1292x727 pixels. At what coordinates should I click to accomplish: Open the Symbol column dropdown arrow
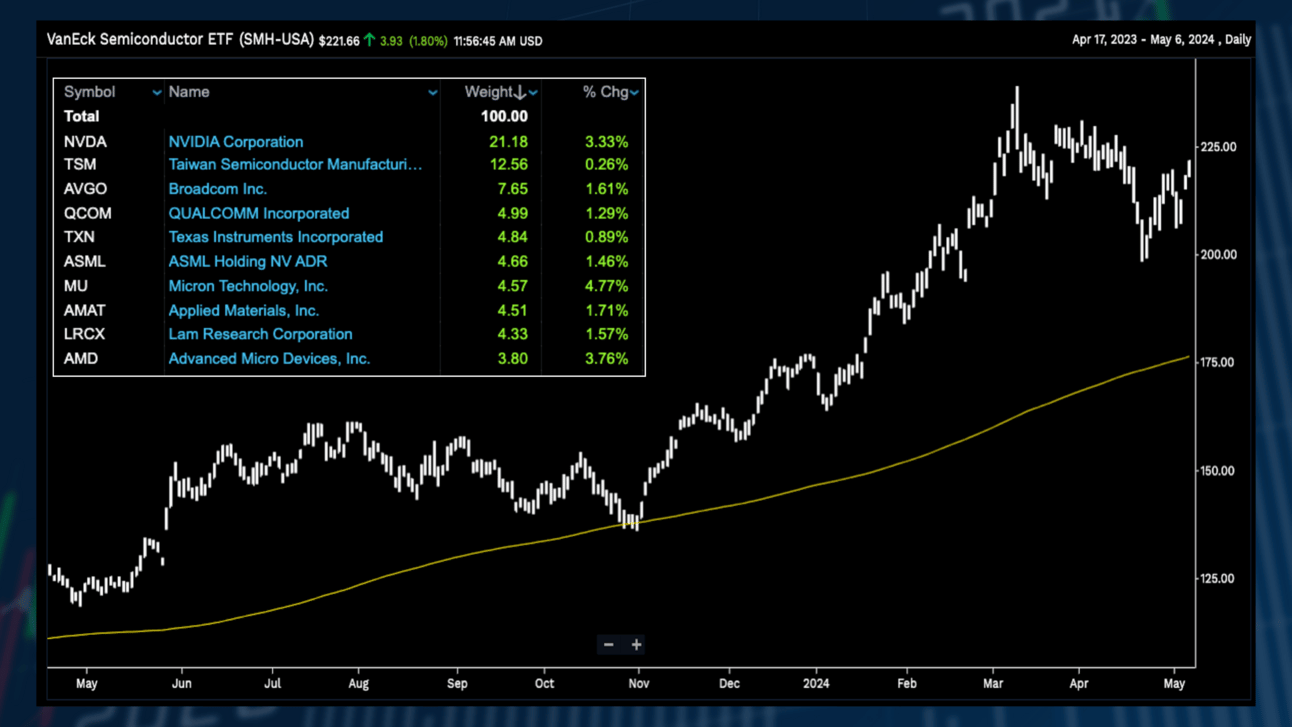tap(157, 93)
